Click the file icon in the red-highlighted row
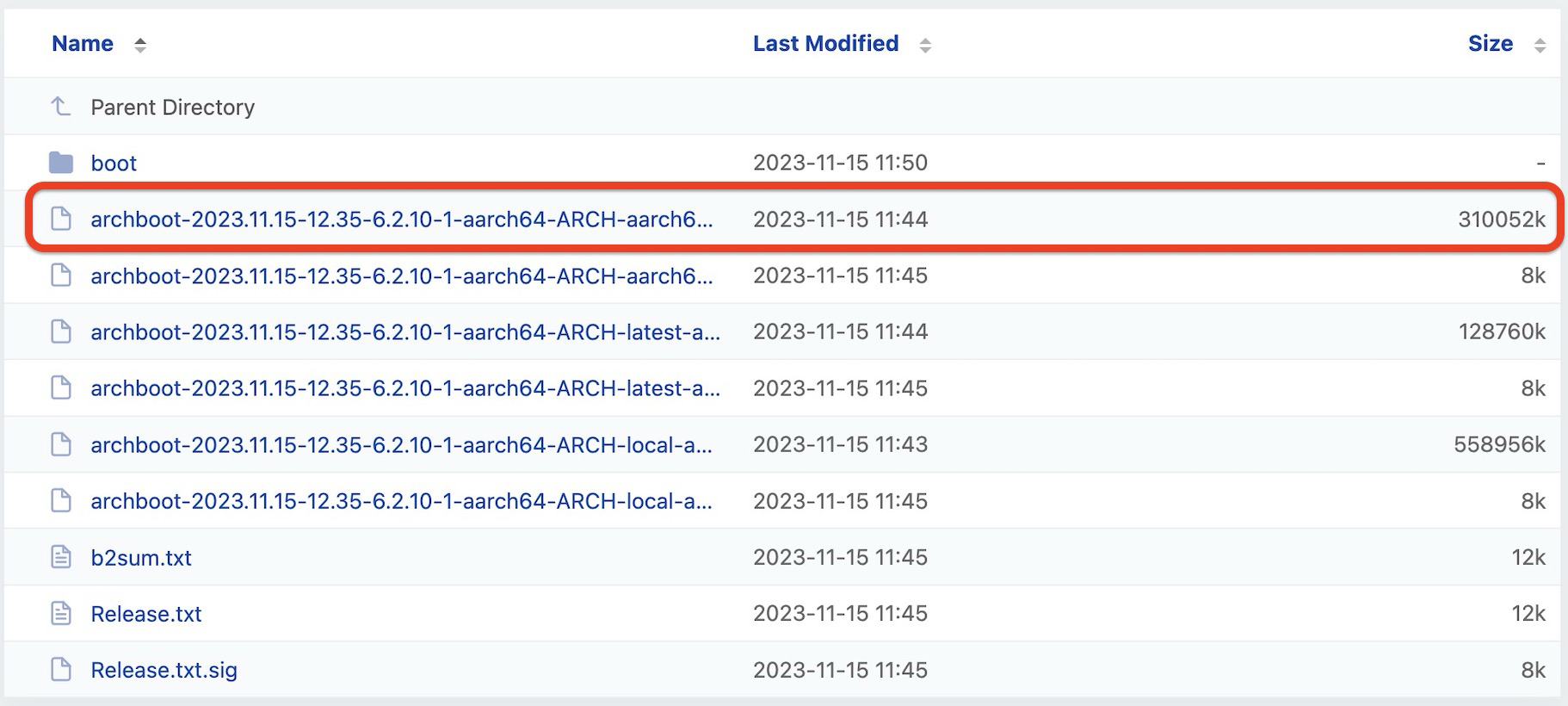Screen dimensions: 1568x706 [x=60, y=220]
